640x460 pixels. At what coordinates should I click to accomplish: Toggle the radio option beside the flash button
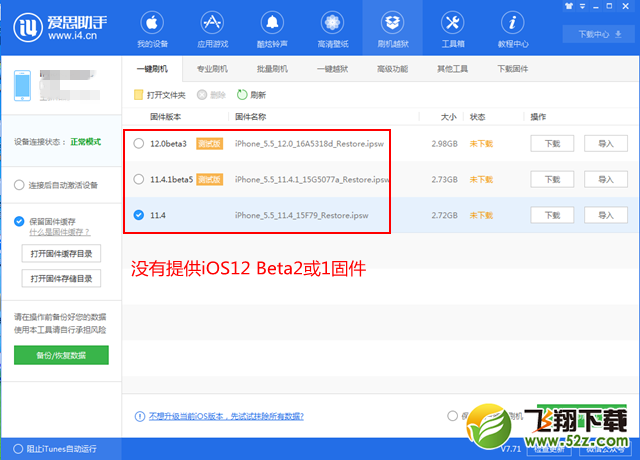tap(452, 416)
